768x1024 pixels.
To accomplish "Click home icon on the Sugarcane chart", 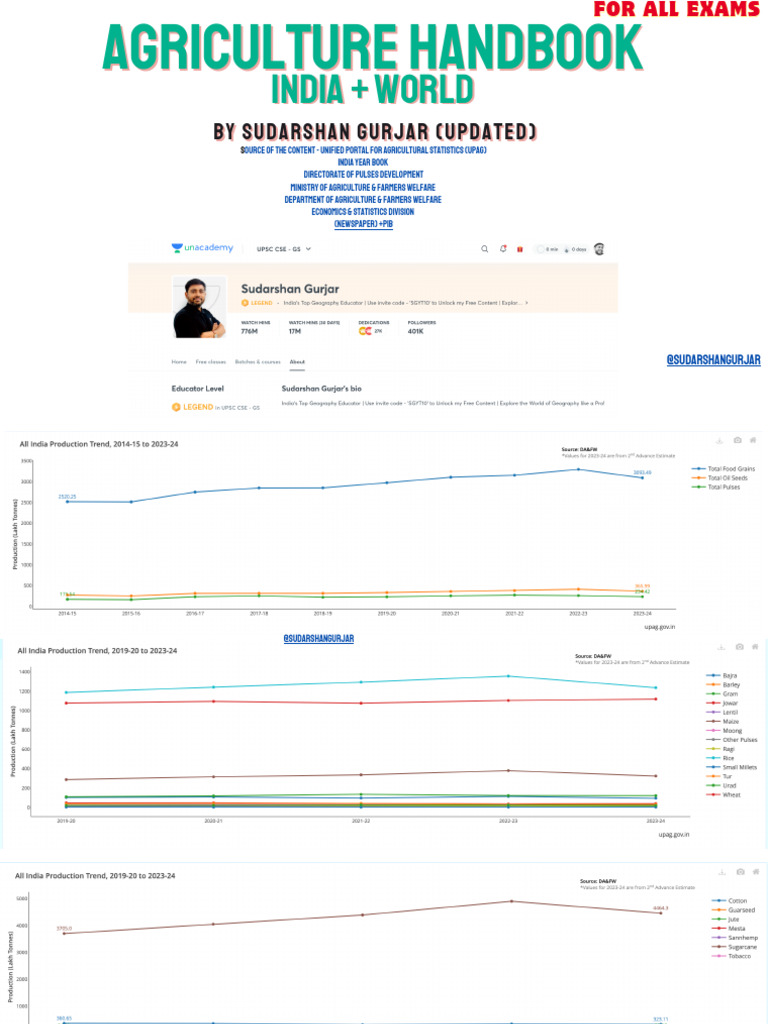I will [x=756, y=872].
